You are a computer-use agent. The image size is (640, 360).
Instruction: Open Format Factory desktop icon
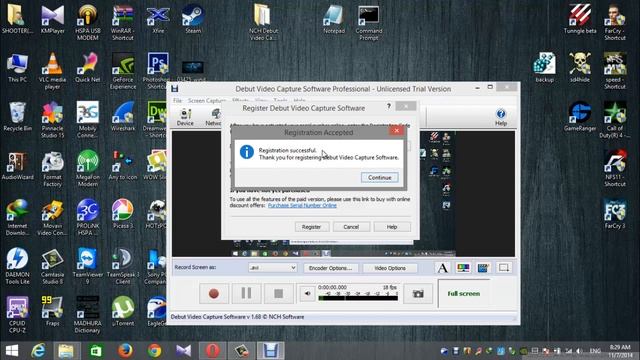[53, 169]
